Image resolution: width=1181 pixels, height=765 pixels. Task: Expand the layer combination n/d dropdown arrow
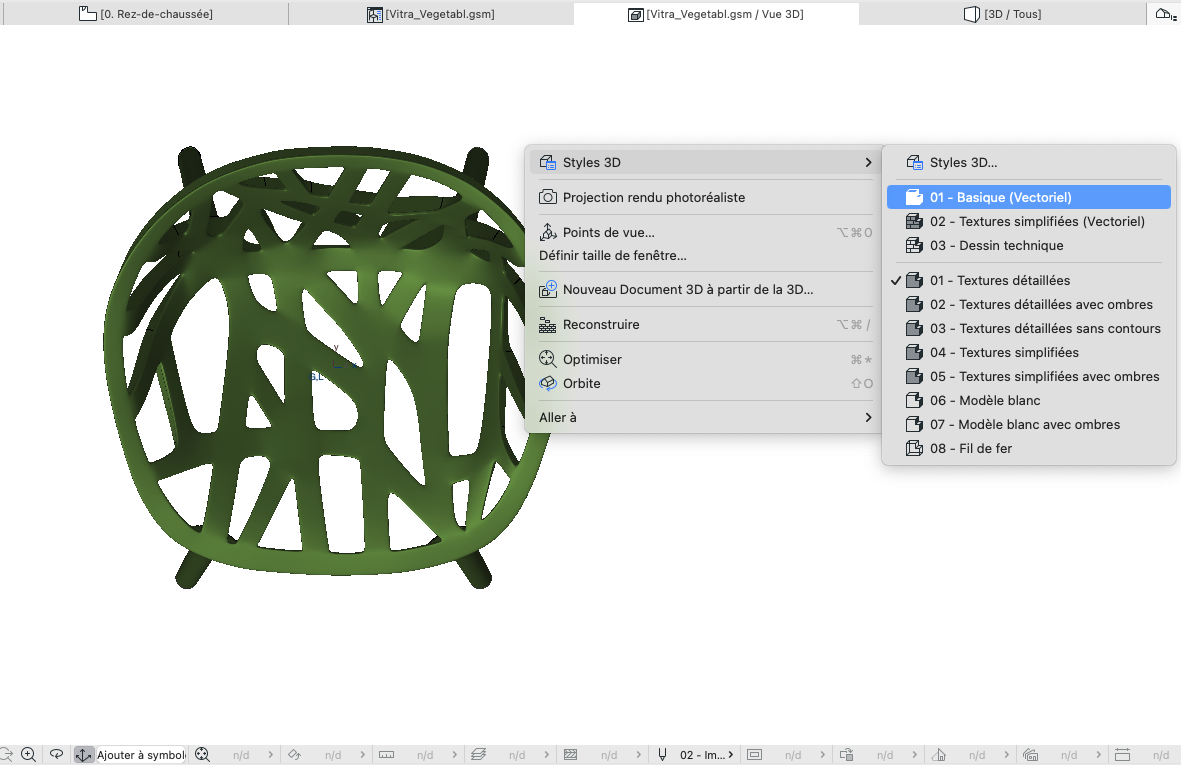547,754
